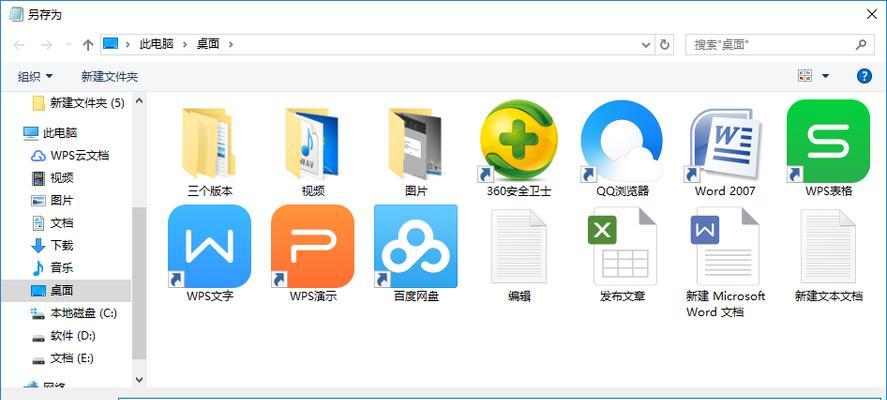Select 此电脑 in navigation tree
887x400 pixels.
[x=50, y=133]
